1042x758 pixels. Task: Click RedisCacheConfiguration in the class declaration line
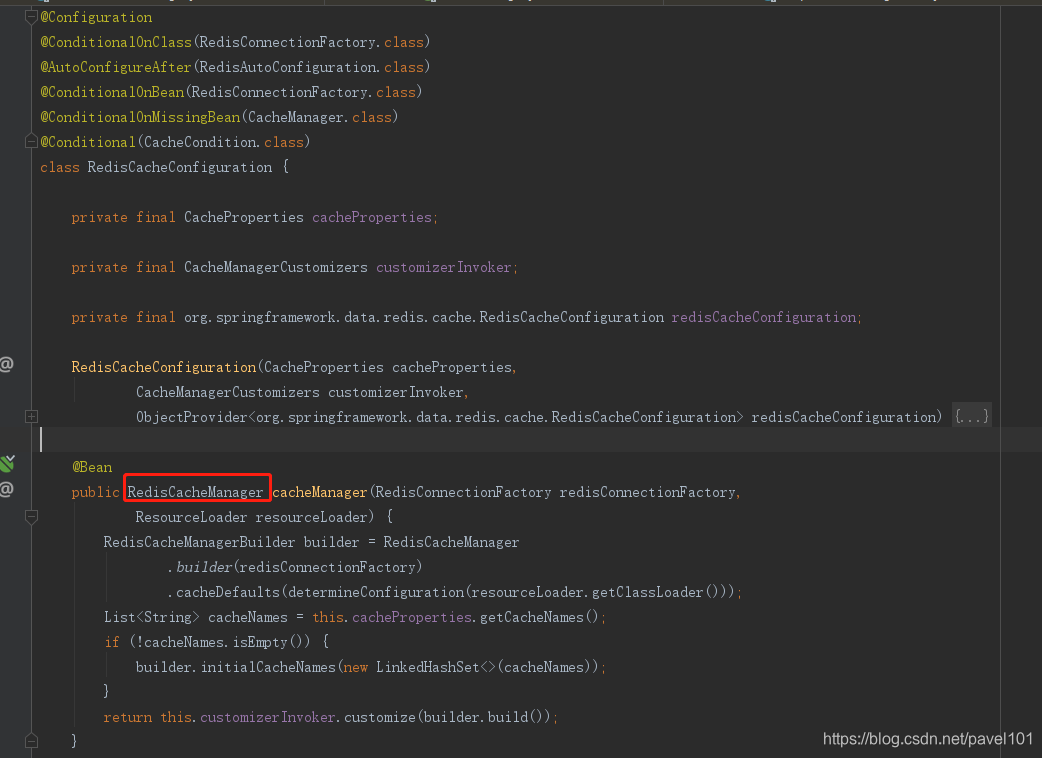(x=179, y=167)
